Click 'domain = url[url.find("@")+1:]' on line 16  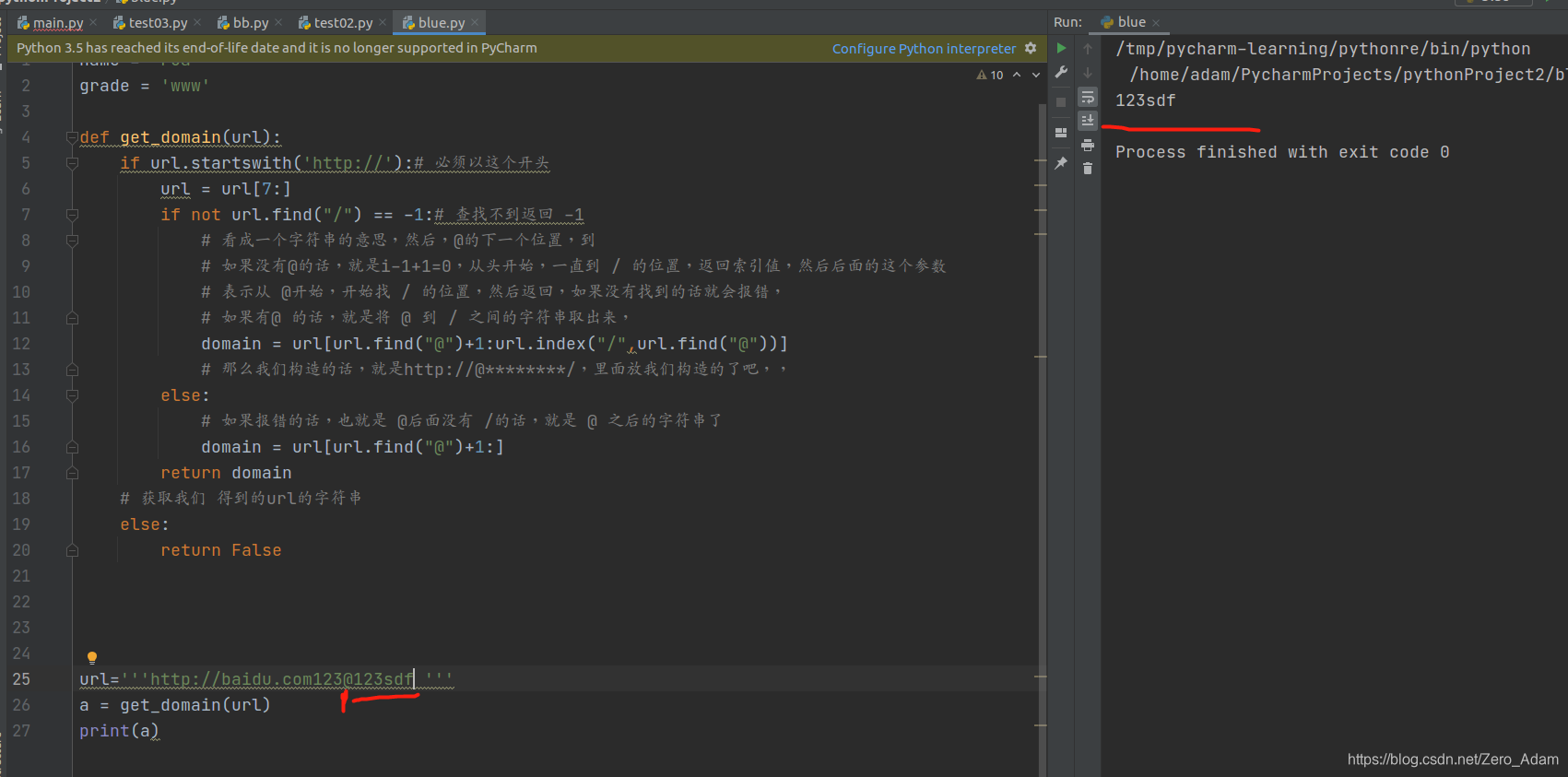(352, 447)
